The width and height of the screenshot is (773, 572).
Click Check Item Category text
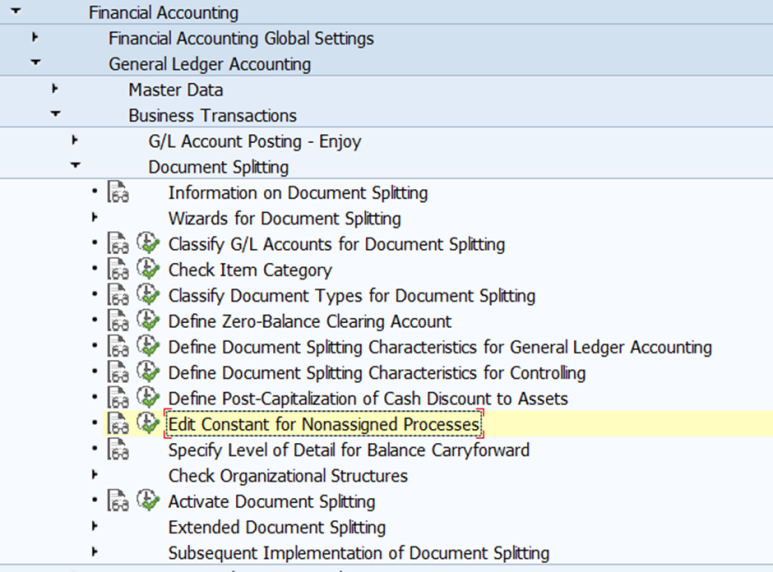tap(250, 270)
